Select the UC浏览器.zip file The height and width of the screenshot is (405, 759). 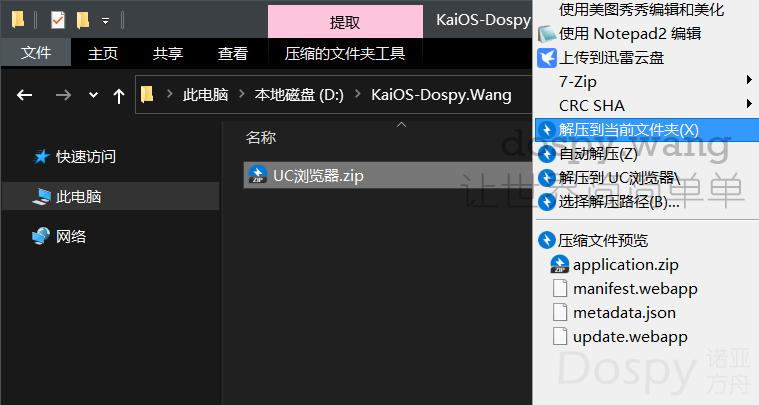tap(387, 175)
